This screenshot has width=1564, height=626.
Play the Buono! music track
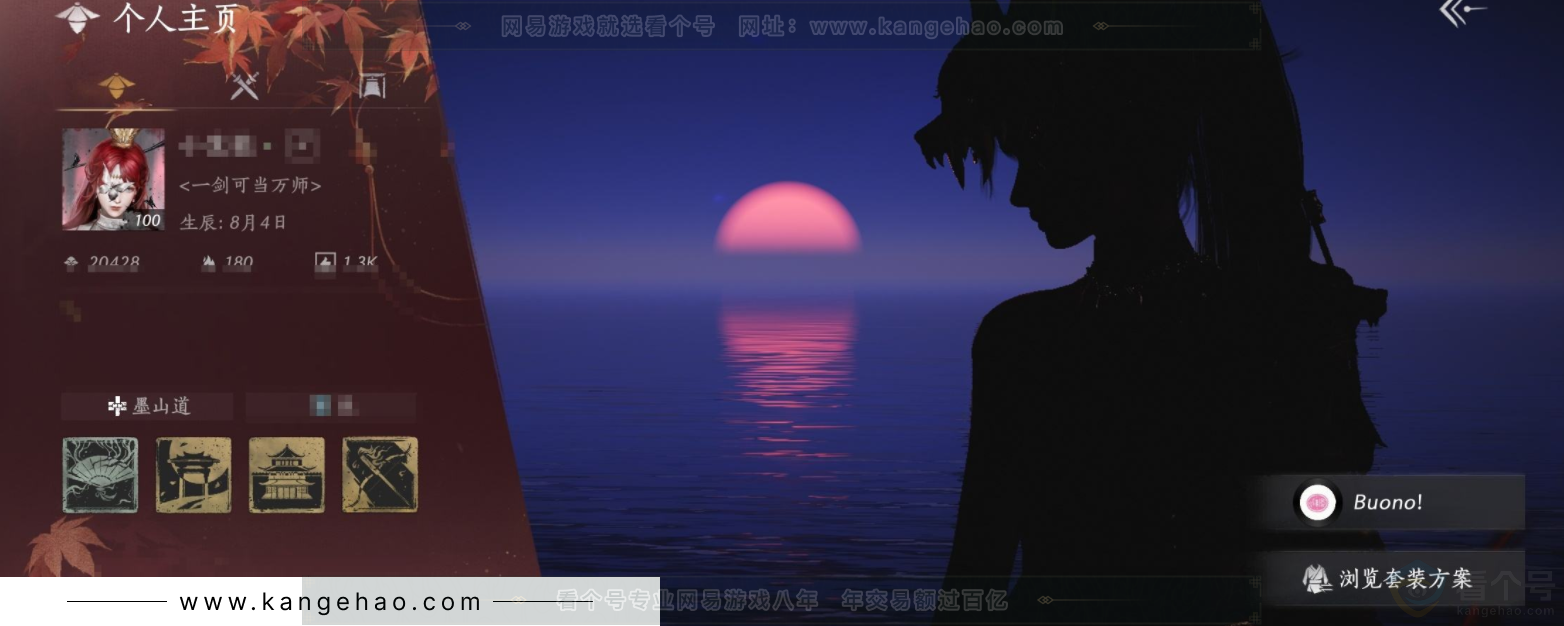1390,502
